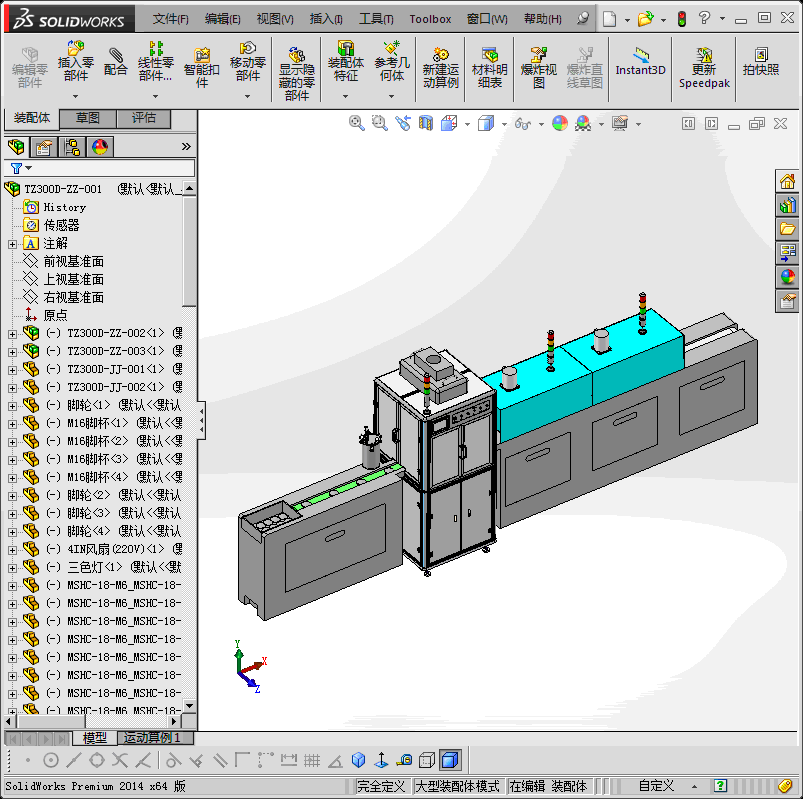Click Reference Geometry (参考几何体) icon
The width and height of the screenshot is (803, 799).
392,61
